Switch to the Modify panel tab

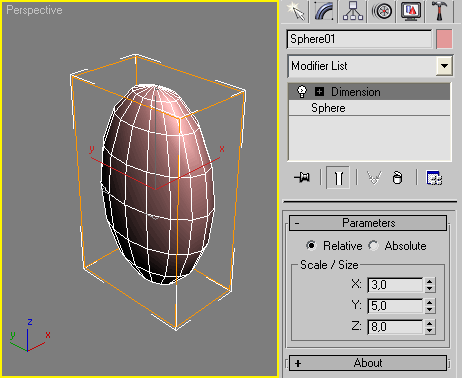[x=324, y=11]
